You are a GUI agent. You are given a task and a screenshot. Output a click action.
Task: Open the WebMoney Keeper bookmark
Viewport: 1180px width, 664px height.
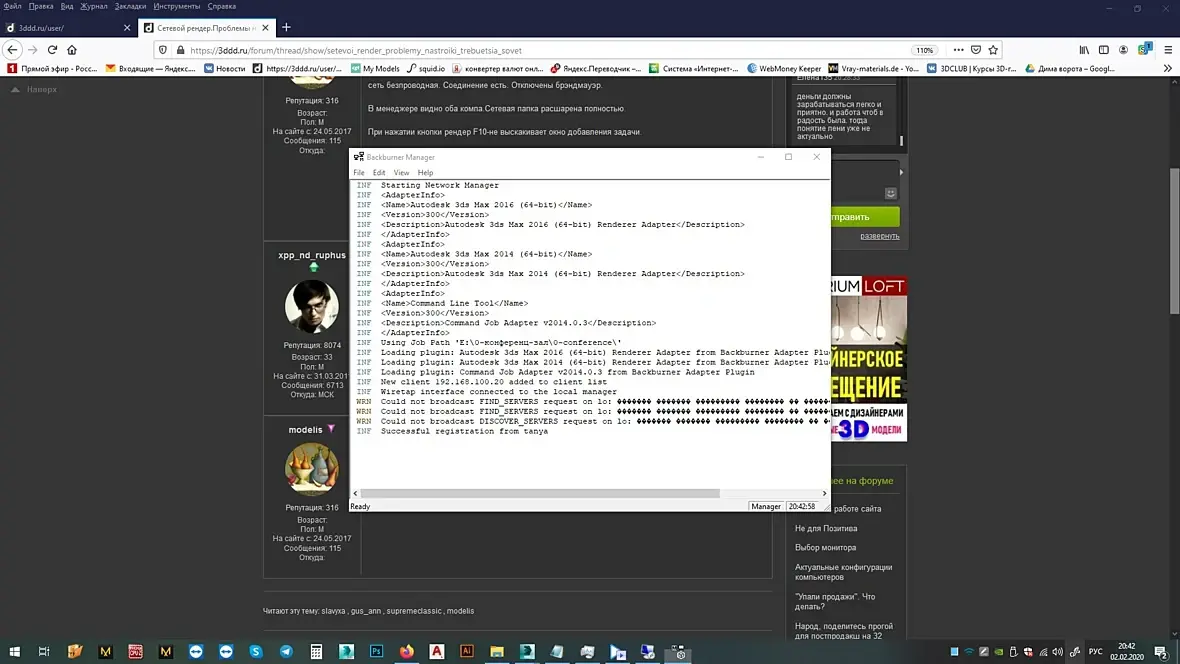(784, 69)
